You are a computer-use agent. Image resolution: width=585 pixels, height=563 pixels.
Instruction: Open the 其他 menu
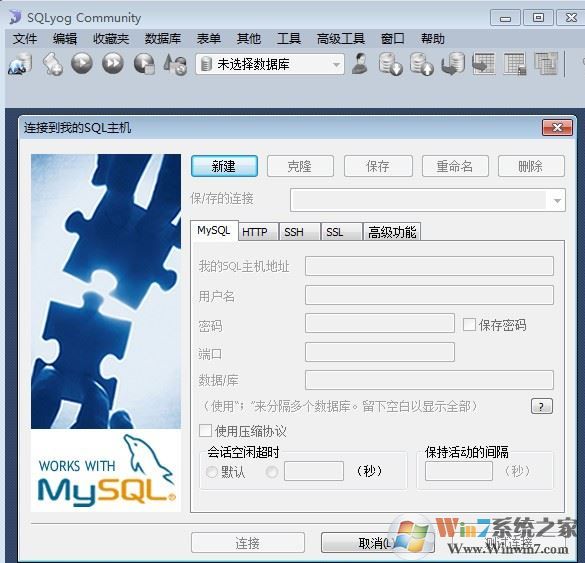pyautogui.click(x=248, y=39)
